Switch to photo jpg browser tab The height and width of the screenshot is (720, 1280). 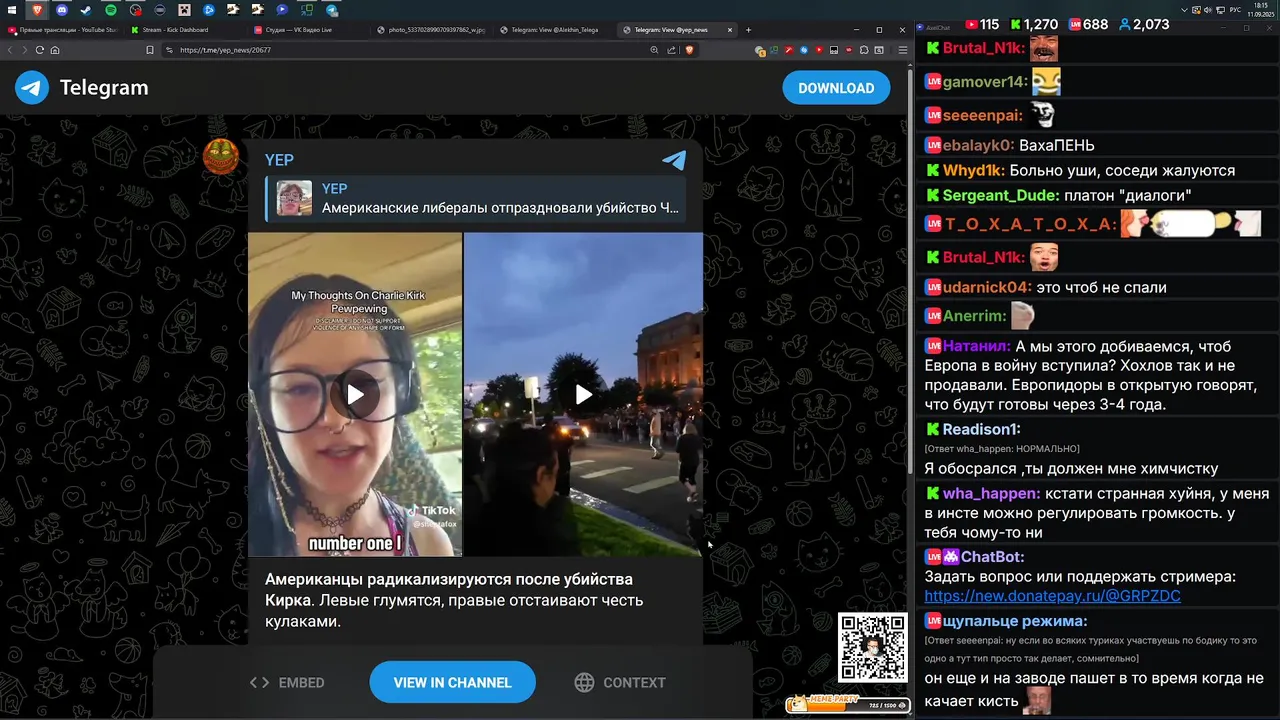pos(430,30)
